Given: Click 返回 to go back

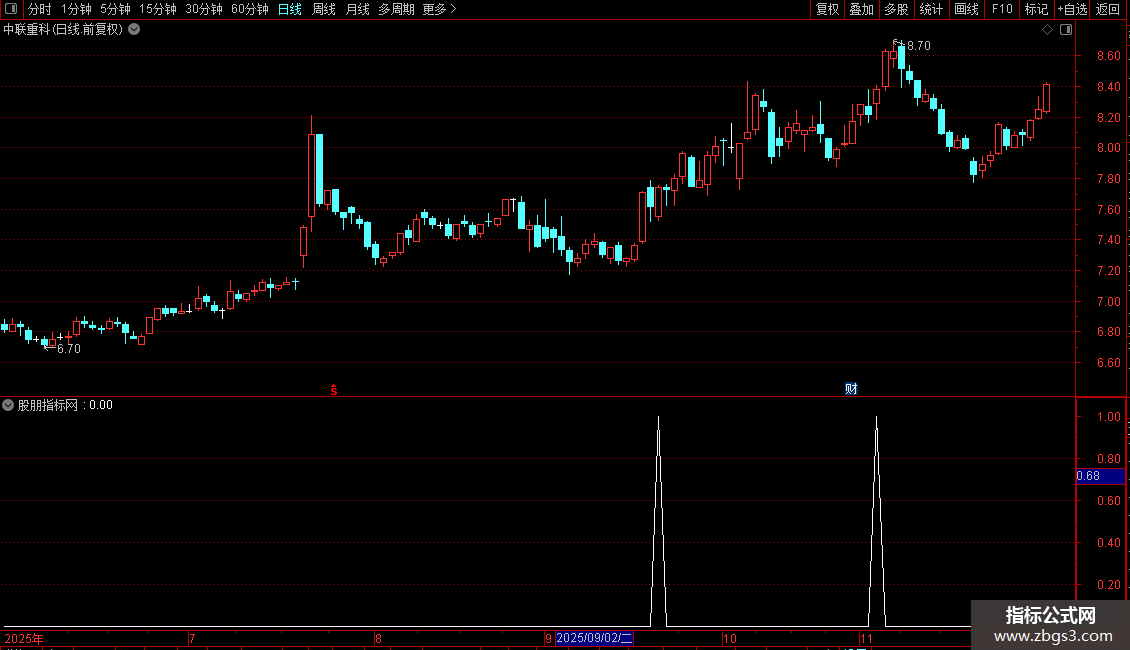Looking at the screenshot, I should (x=1108, y=9).
